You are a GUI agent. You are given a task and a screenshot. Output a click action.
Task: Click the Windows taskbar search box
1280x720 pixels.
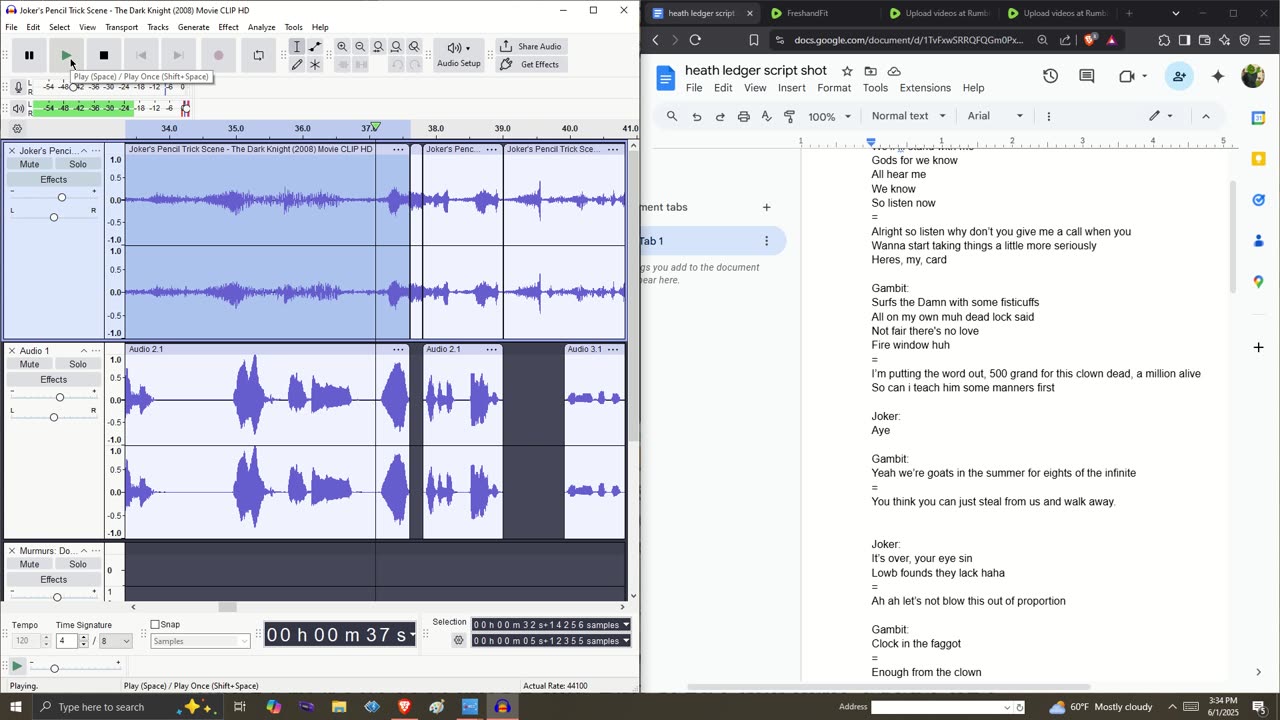[100, 707]
